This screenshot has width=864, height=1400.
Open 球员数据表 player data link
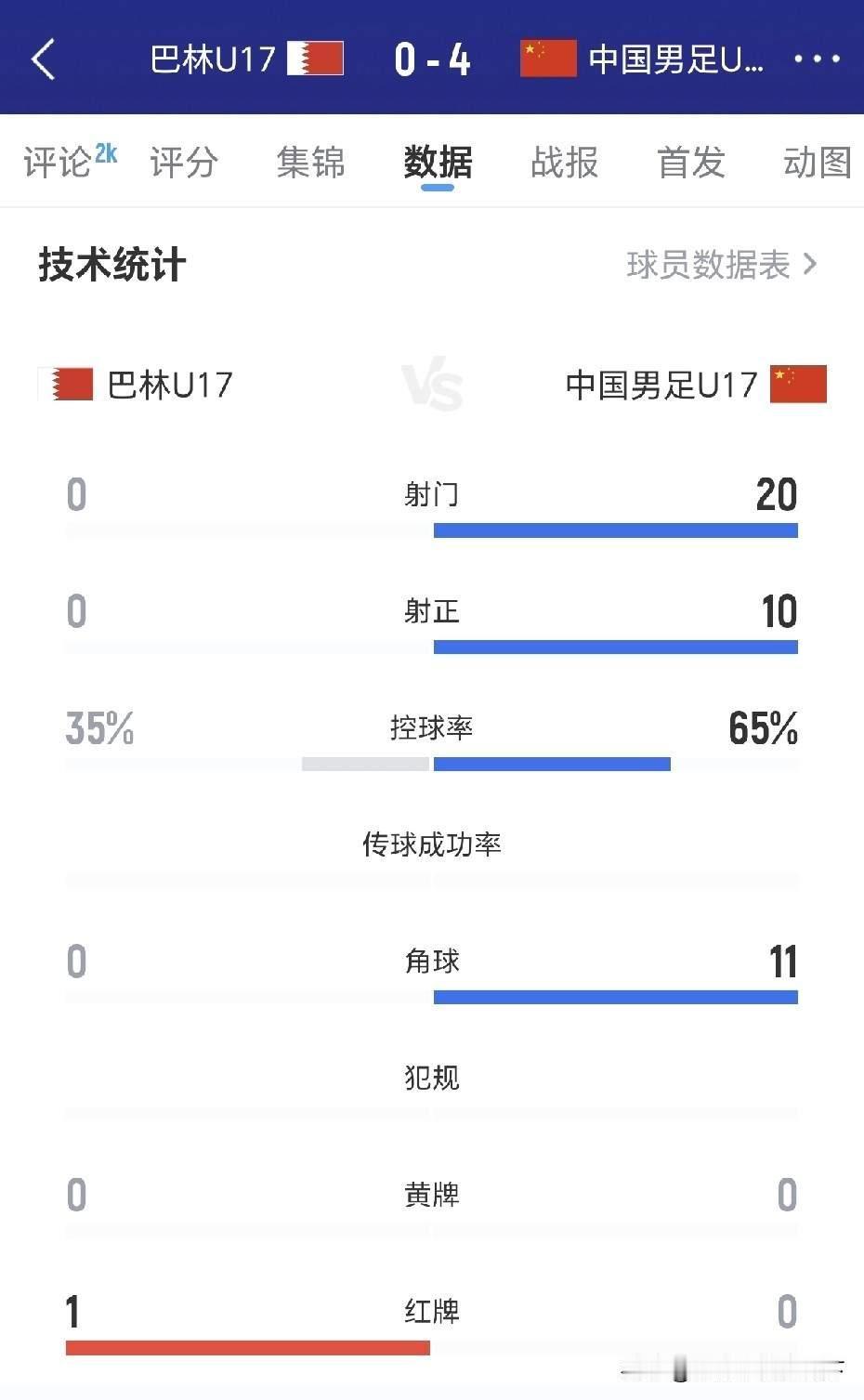pyautogui.click(x=708, y=265)
